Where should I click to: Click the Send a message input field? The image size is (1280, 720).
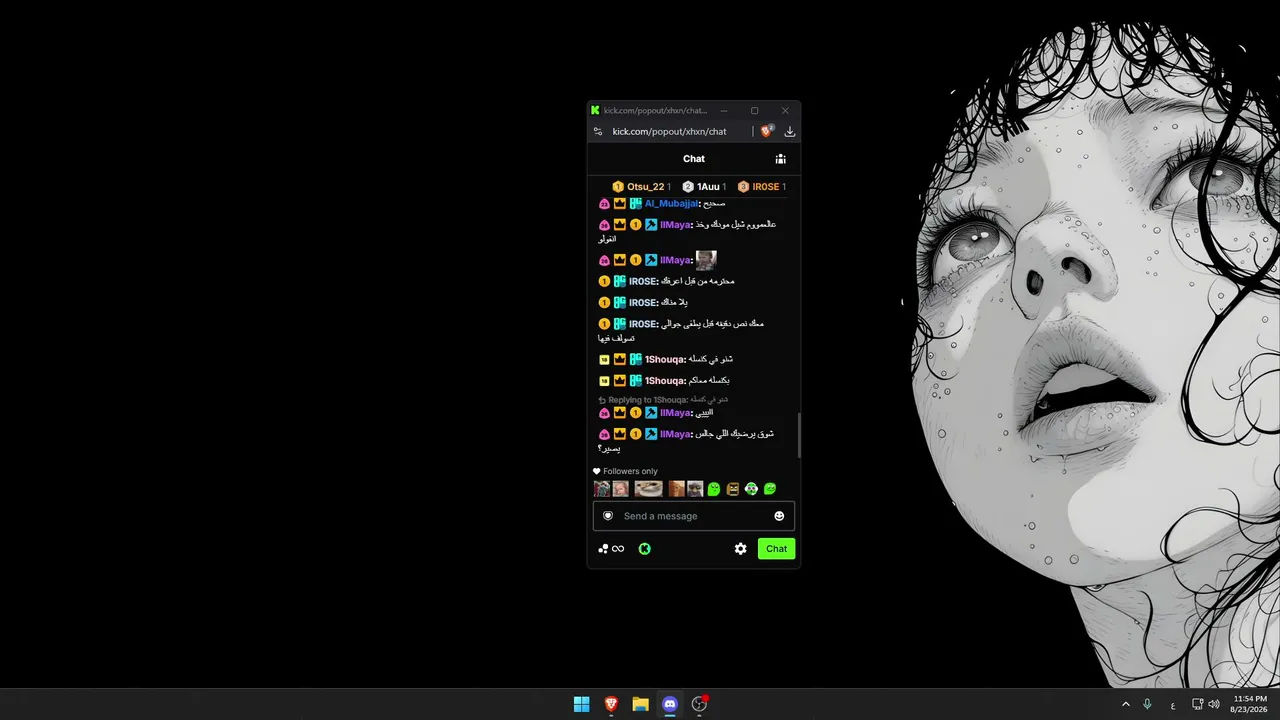pos(694,516)
